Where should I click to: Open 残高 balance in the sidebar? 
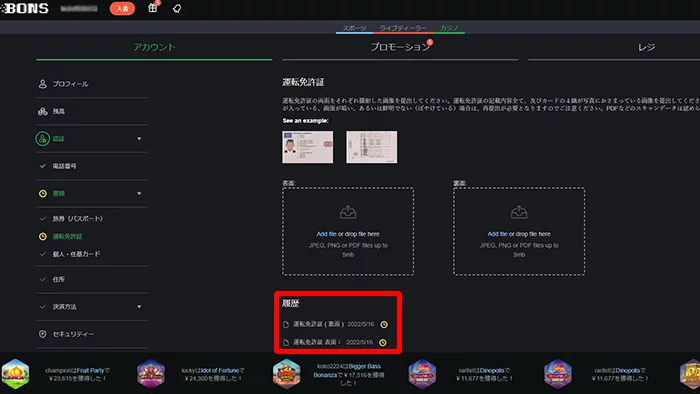click(x=58, y=112)
